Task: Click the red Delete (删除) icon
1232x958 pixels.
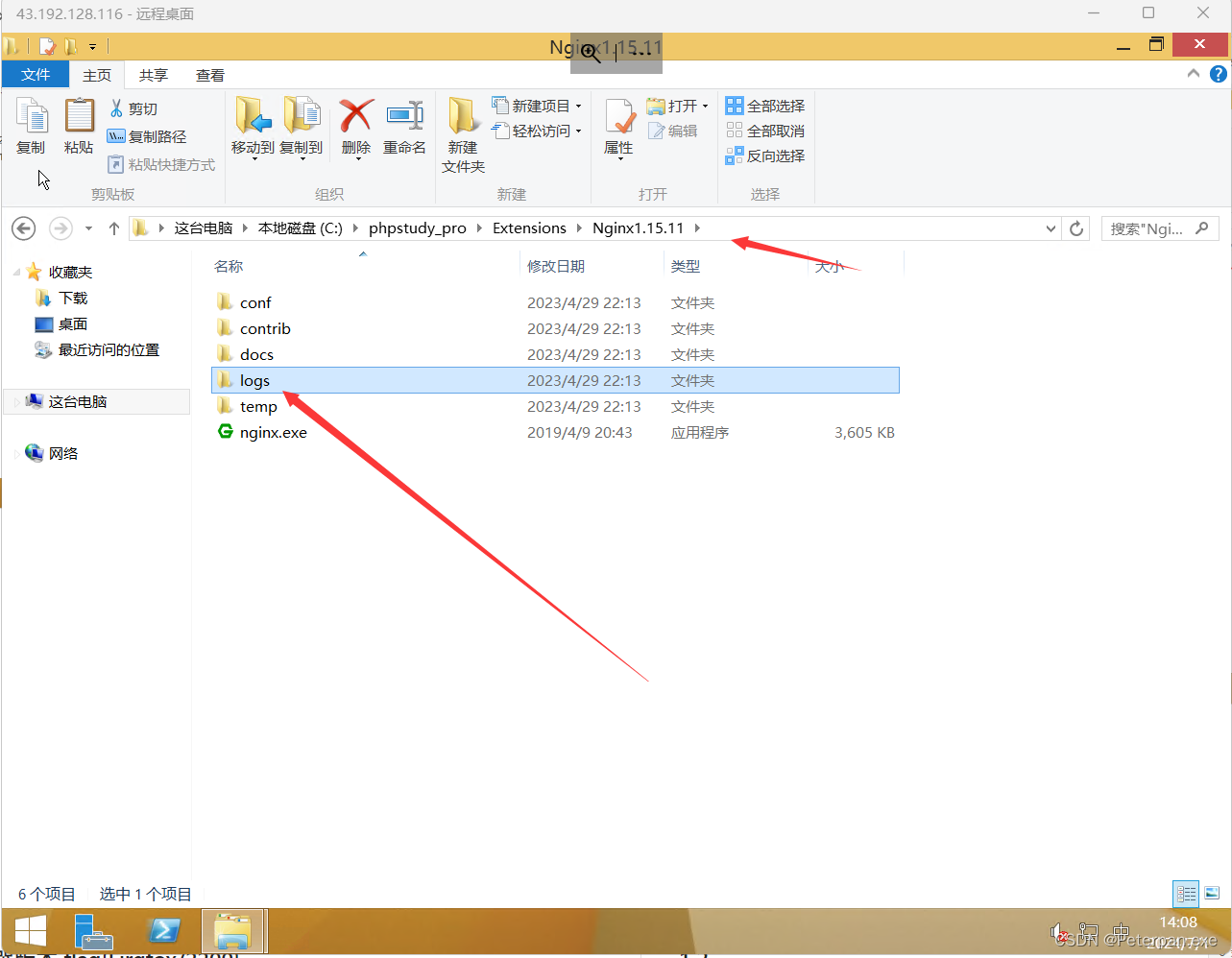Action: click(356, 117)
